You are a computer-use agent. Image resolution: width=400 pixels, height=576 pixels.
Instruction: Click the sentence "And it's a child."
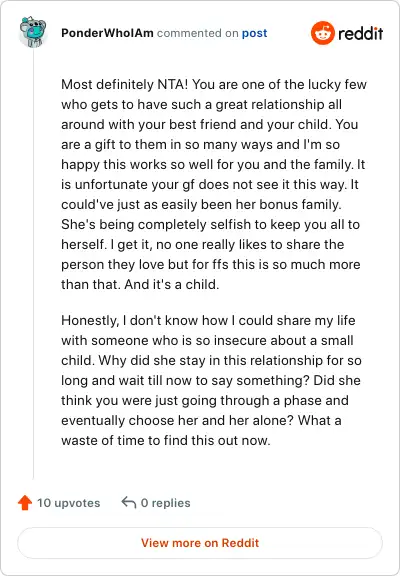tap(172, 284)
